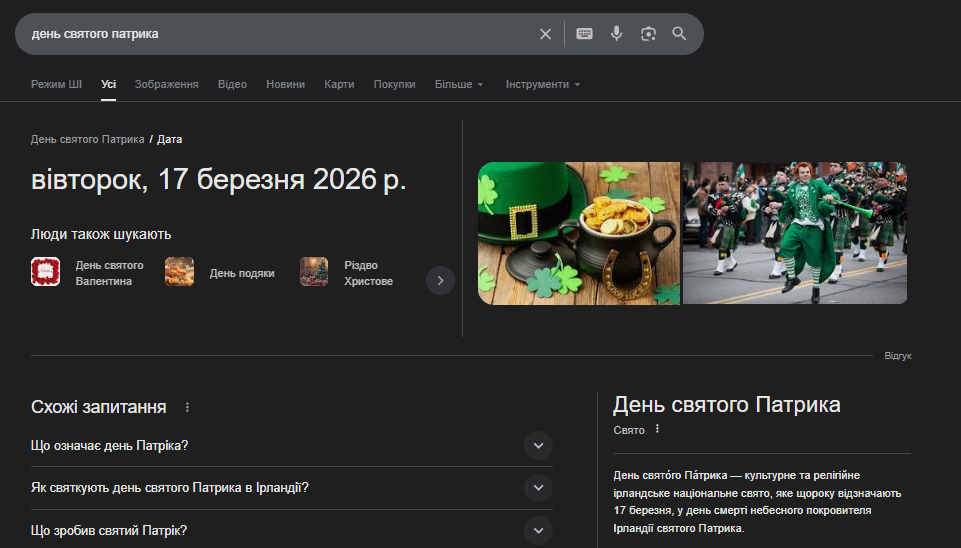The width and height of the screenshot is (961, 548).
Task: Open the three-dot menu beside Схожі запитання
Action: (x=187, y=407)
